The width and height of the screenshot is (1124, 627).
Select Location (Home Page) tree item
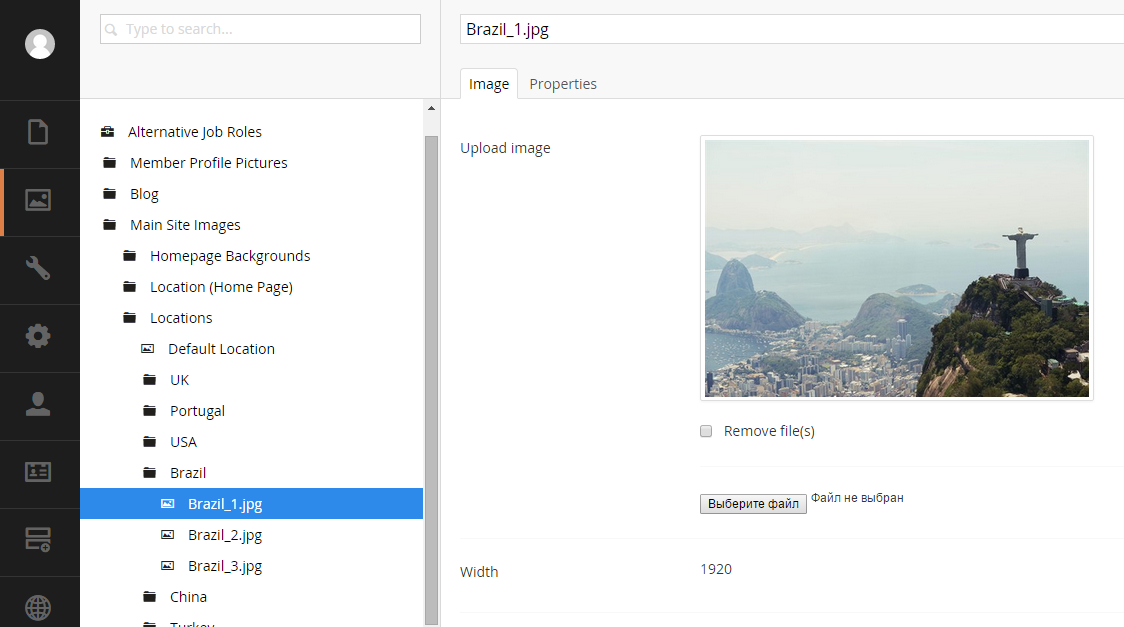click(x=222, y=287)
